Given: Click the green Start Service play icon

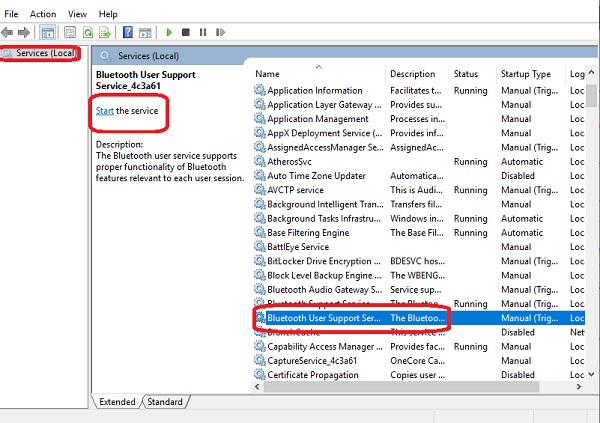Looking at the screenshot, I should click(169, 32).
